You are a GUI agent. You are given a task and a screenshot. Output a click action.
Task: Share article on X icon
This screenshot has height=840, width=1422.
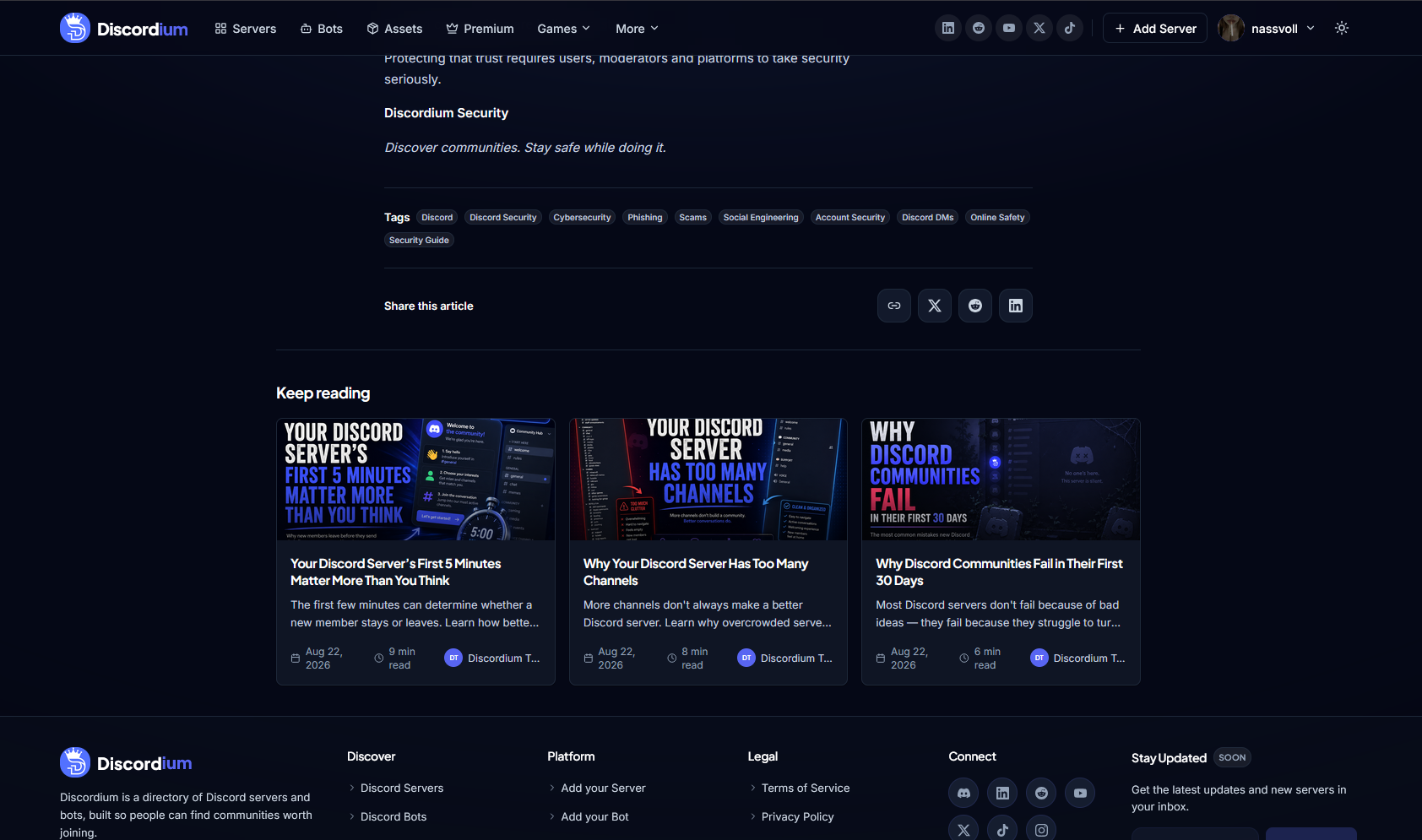pos(935,306)
